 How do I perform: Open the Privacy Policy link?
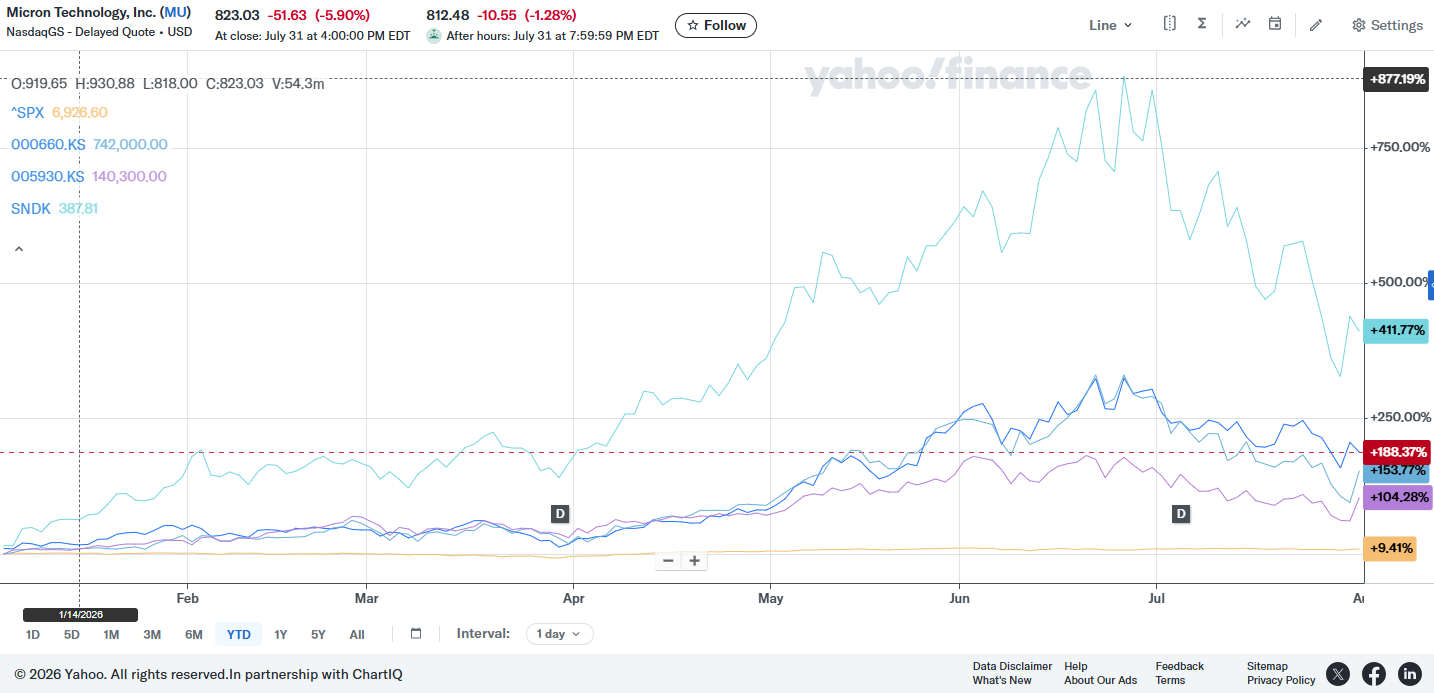pyautogui.click(x=1281, y=680)
